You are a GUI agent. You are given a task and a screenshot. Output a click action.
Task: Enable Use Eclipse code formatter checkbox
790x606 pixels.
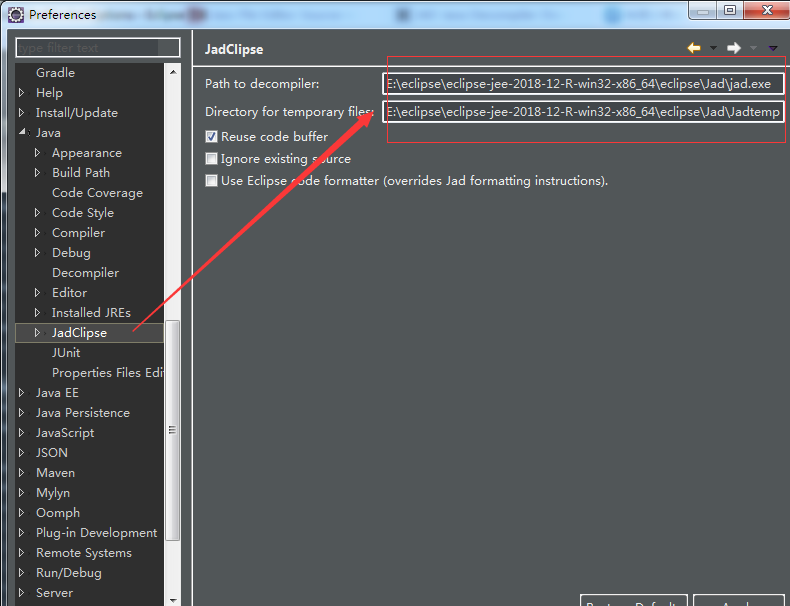212,180
